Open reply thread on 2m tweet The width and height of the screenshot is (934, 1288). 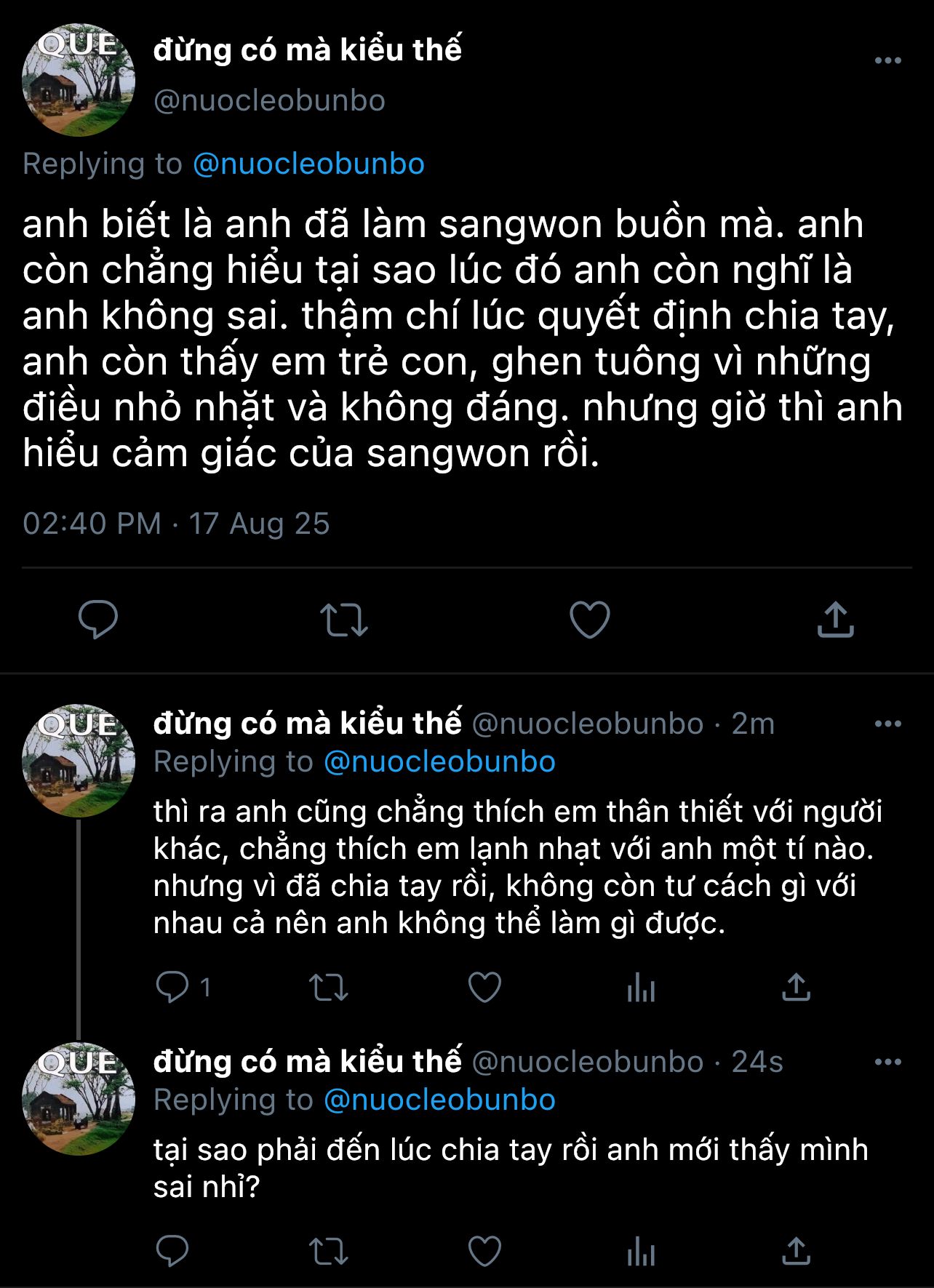(173, 987)
